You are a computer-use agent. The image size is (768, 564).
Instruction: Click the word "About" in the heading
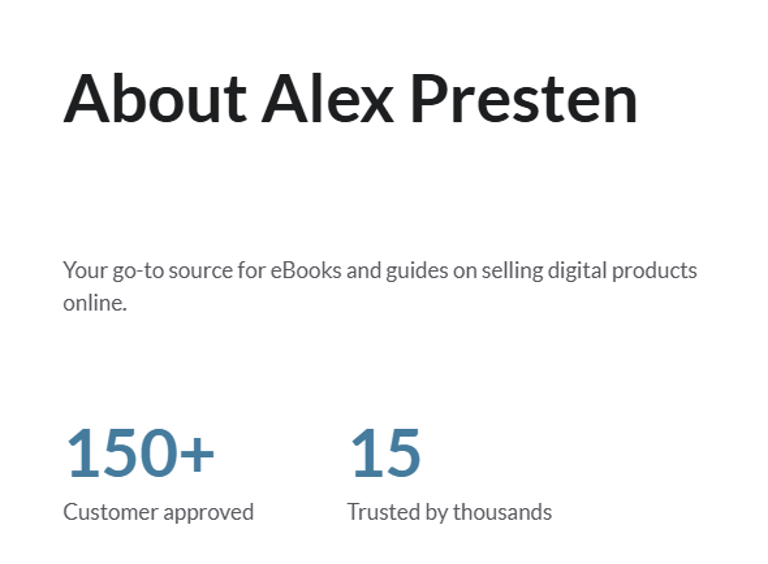tap(155, 99)
